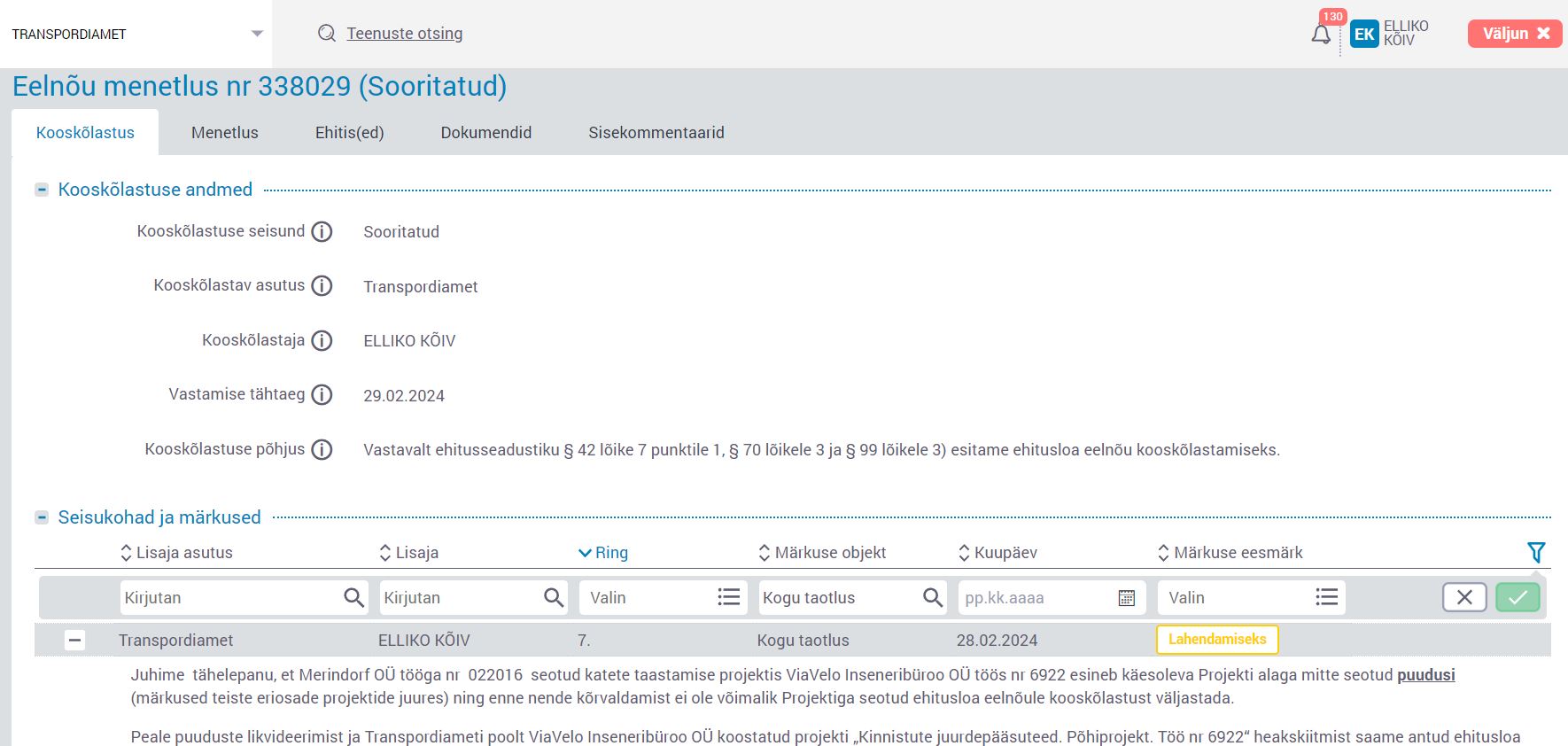Click the Sooritatud status value
Image resolution: width=1568 pixels, height=746 pixels.
click(401, 231)
